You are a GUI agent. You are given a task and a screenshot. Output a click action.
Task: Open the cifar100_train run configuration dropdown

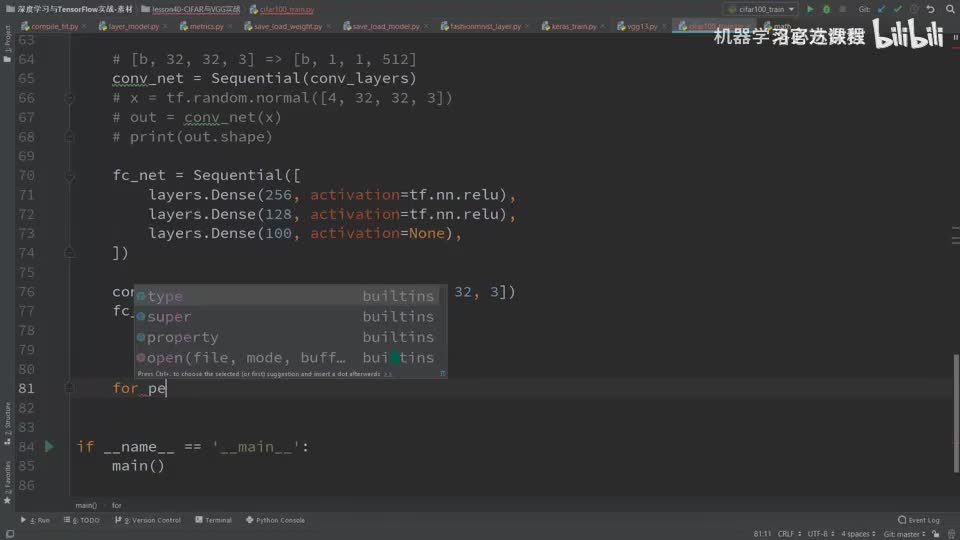(760, 9)
